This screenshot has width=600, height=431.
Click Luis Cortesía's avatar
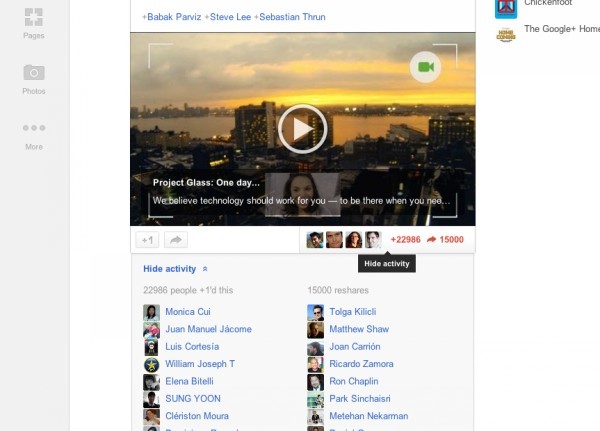click(x=152, y=347)
